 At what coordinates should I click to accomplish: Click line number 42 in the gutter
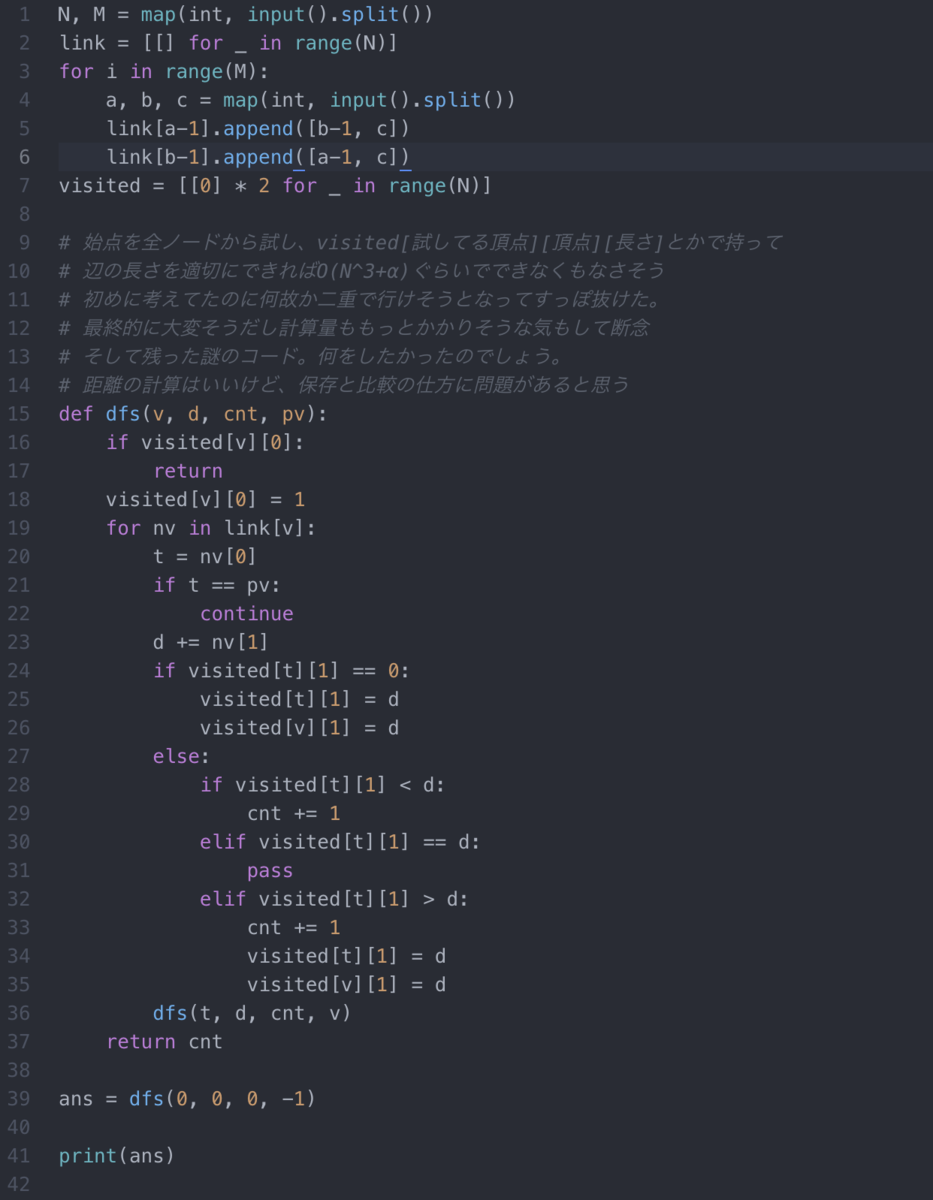(x=19, y=1183)
